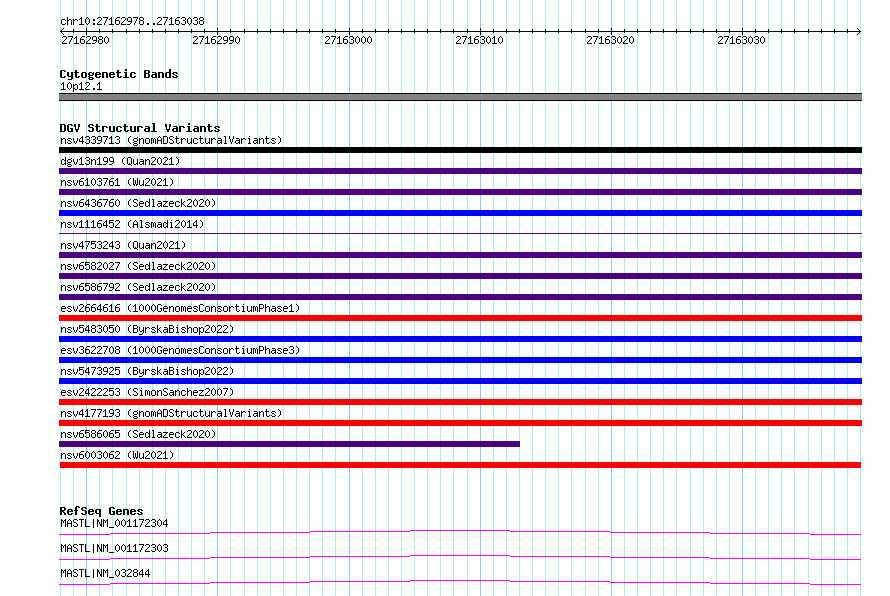Screen dimensions: 890x596
Task: Click the red bar under esv2664616
Action: 460,318
